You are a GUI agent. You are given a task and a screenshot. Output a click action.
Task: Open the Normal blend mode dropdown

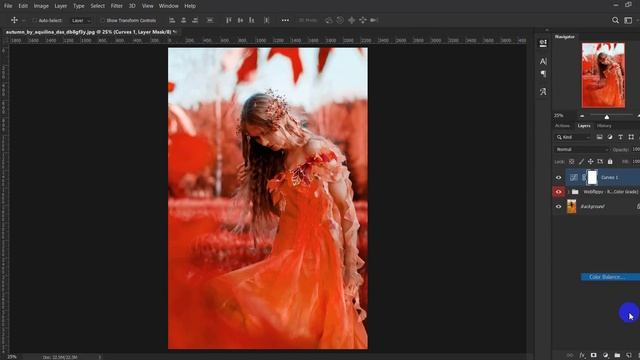click(x=581, y=149)
